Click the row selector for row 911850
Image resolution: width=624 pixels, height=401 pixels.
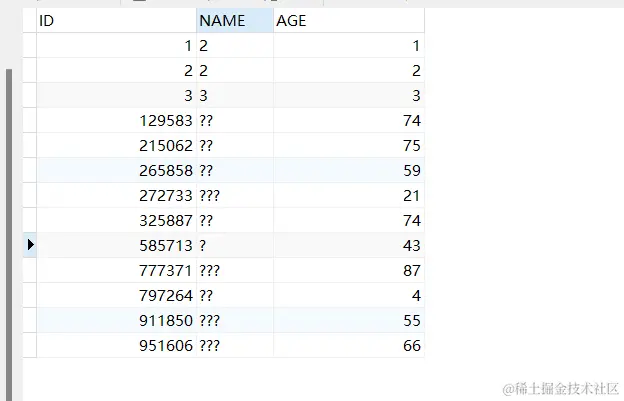(x=30, y=320)
